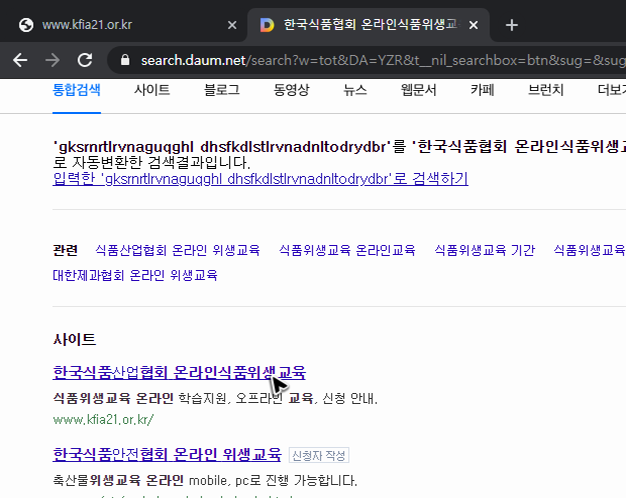Click the 신청자 작성 badge
The width and height of the screenshot is (626, 498).
click(x=319, y=455)
